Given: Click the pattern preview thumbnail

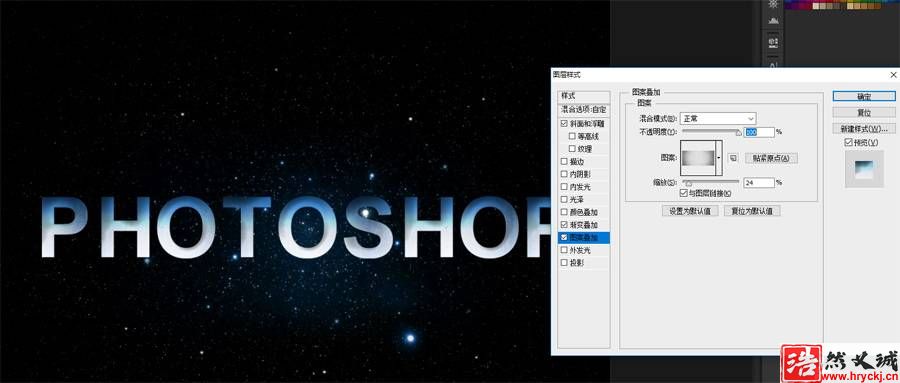Looking at the screenshot, I should 698,157.
